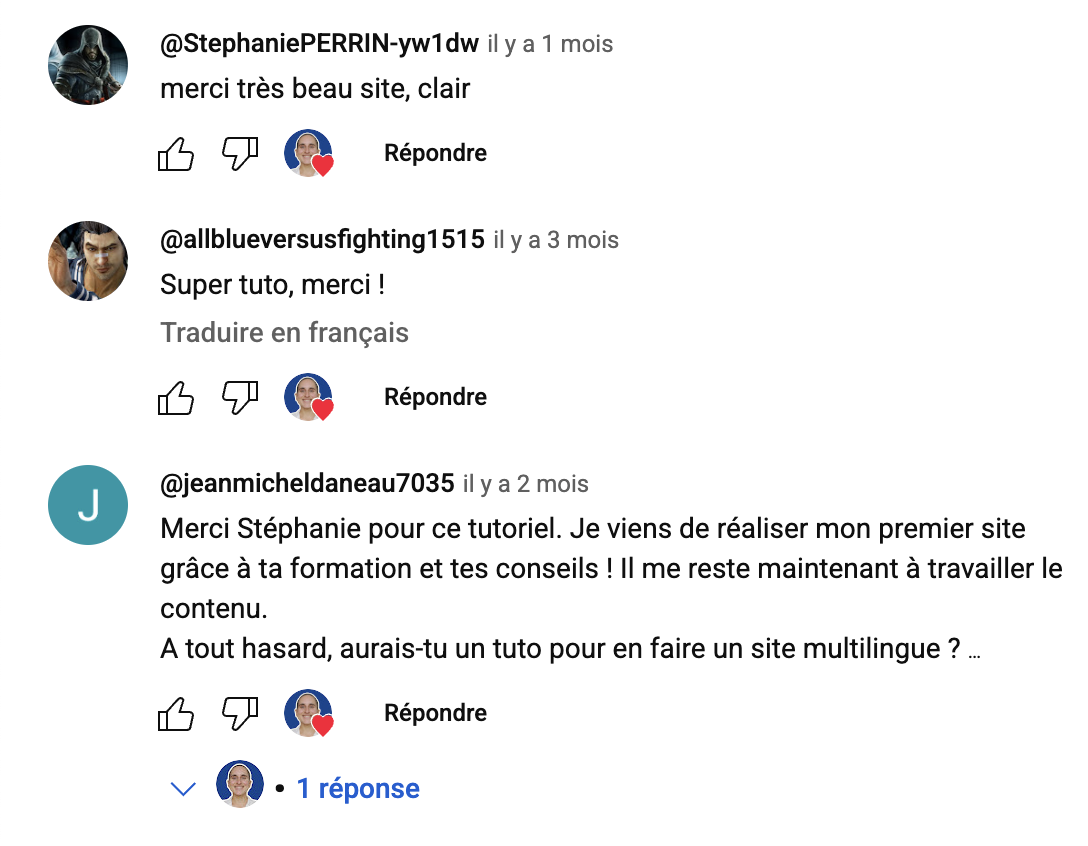Expand the "1 réponse" replies thread

point(358,789)
